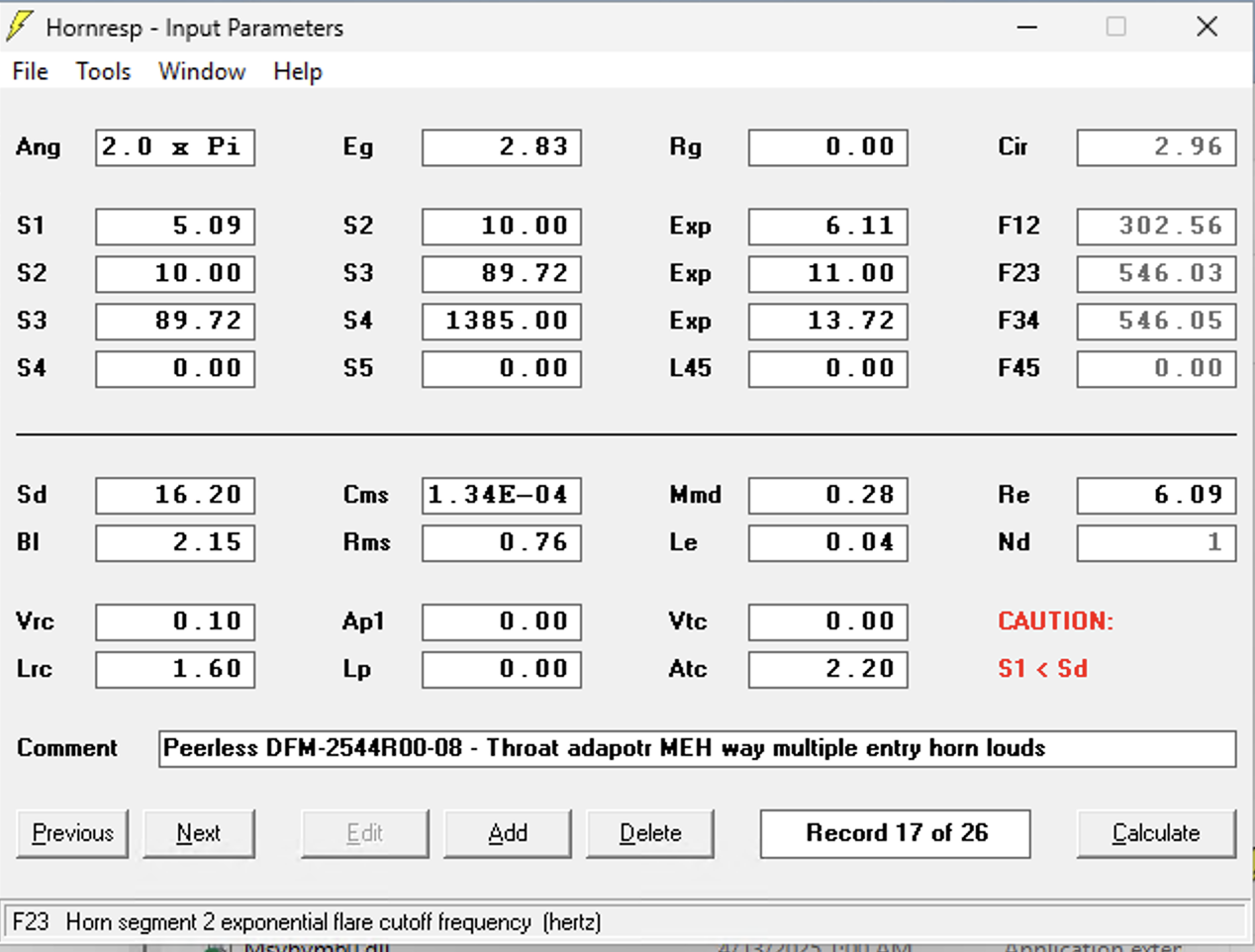Go to the Next record
Image resolution: width=1255 pixels, height=952 pixels.
(199, 833)
